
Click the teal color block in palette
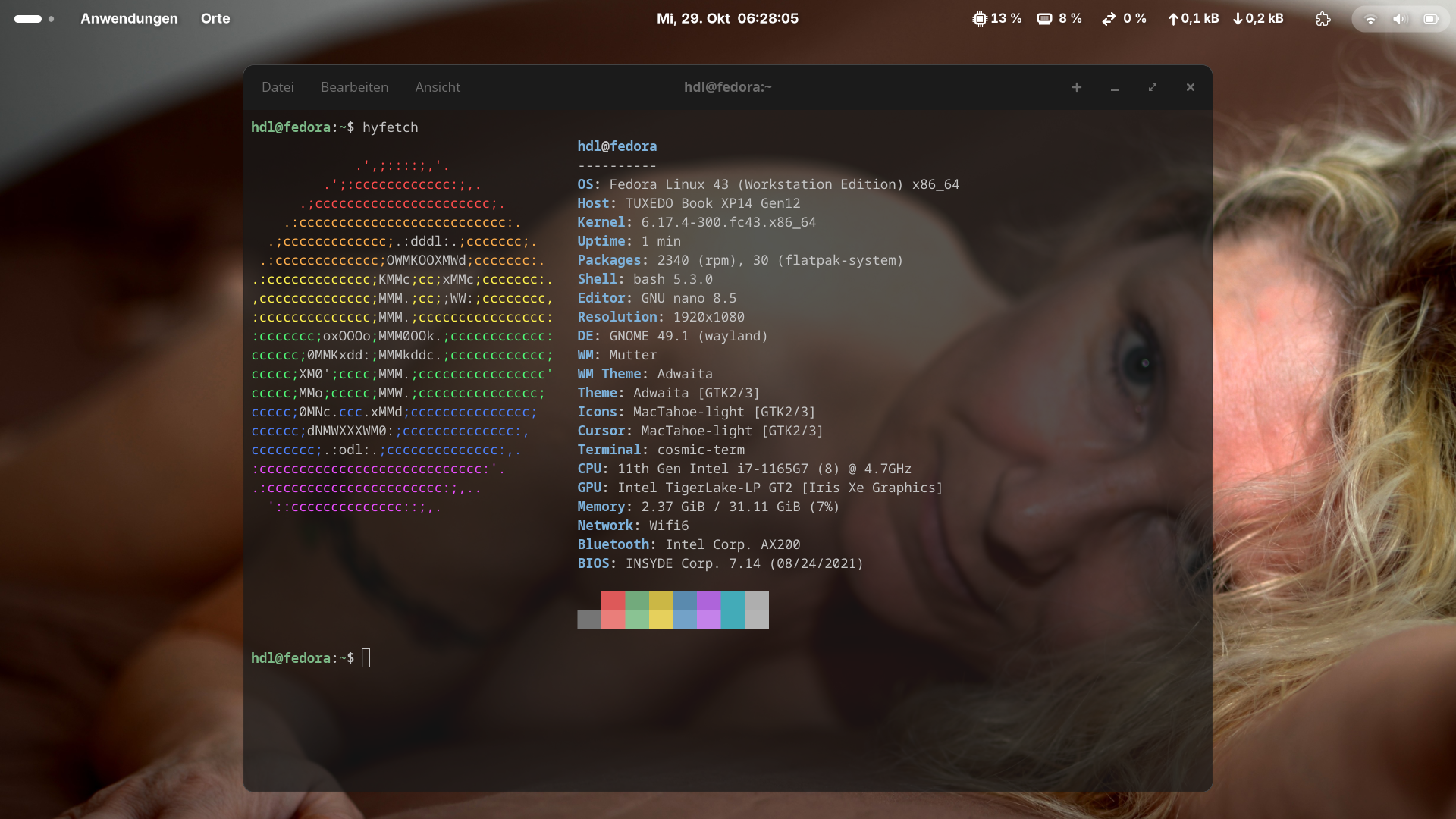(733, 610)
